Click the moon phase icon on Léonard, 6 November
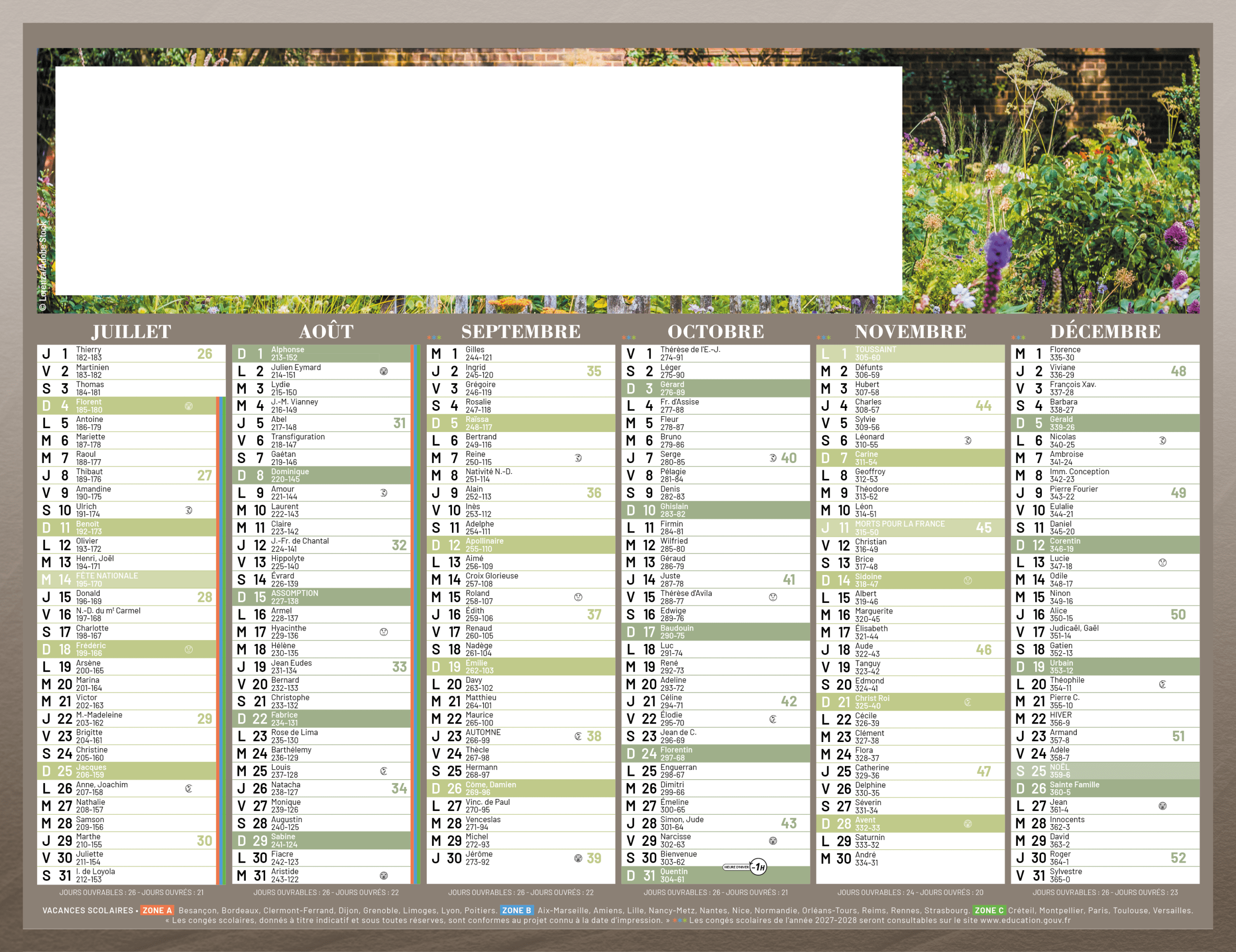The height and width of the screenshot is (952, 1236). [968, 440]
